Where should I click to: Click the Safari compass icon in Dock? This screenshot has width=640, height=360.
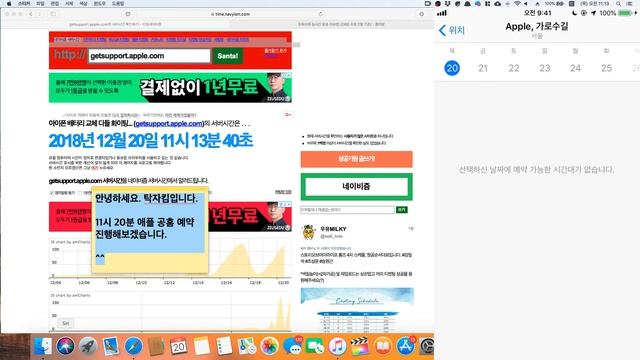click(133, 347)
